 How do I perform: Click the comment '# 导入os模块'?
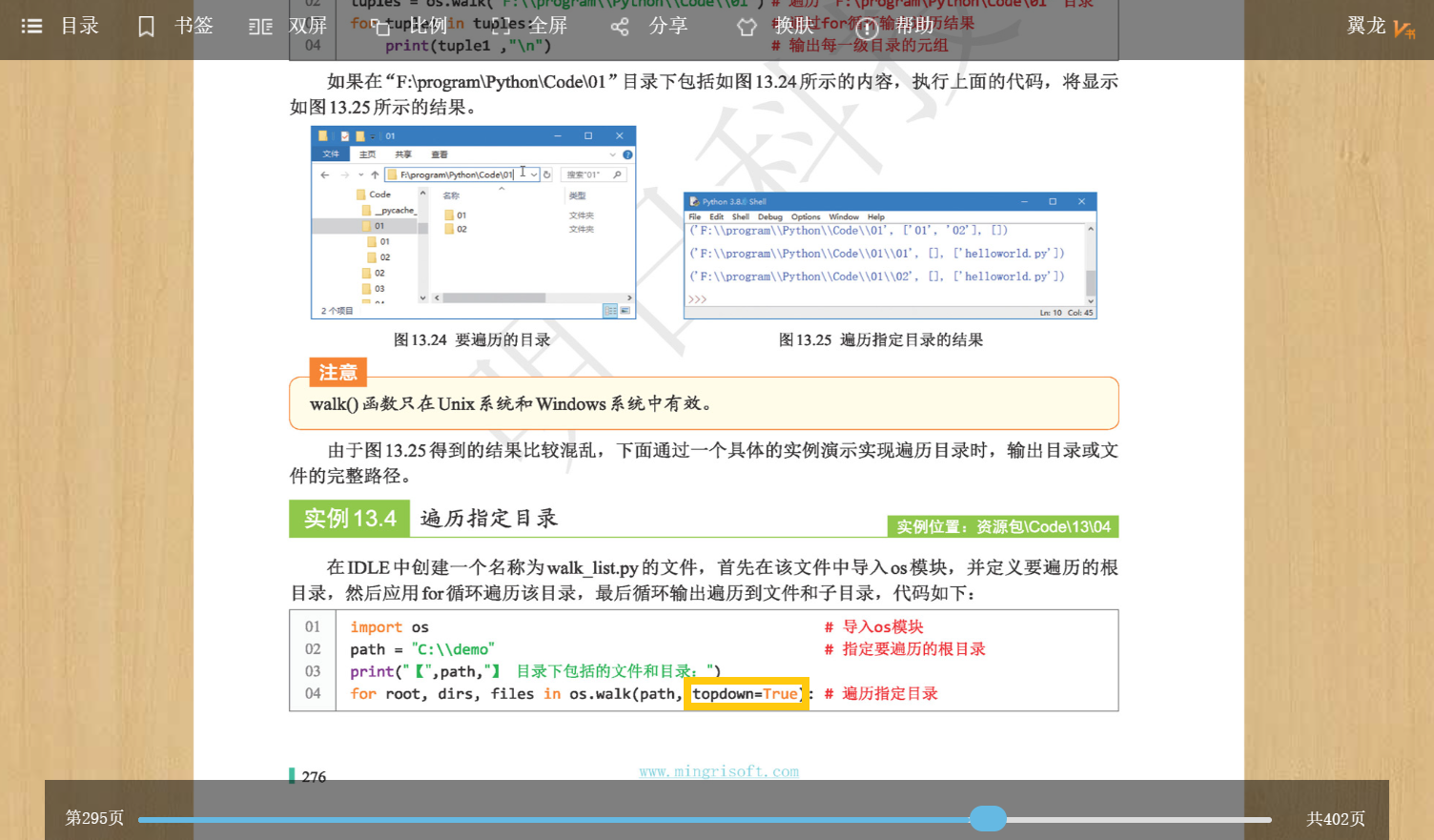874,626
